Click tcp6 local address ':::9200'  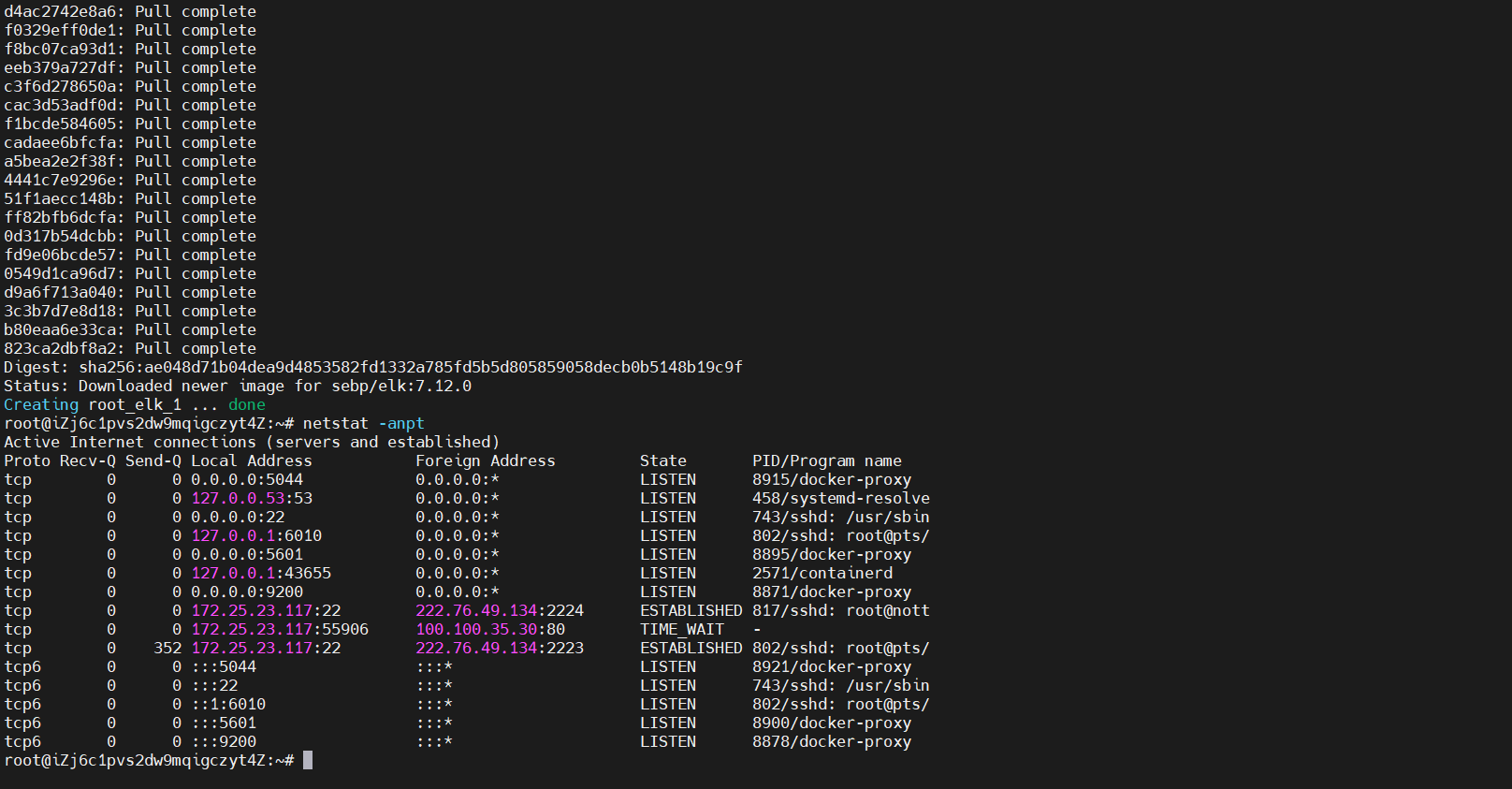224,741
